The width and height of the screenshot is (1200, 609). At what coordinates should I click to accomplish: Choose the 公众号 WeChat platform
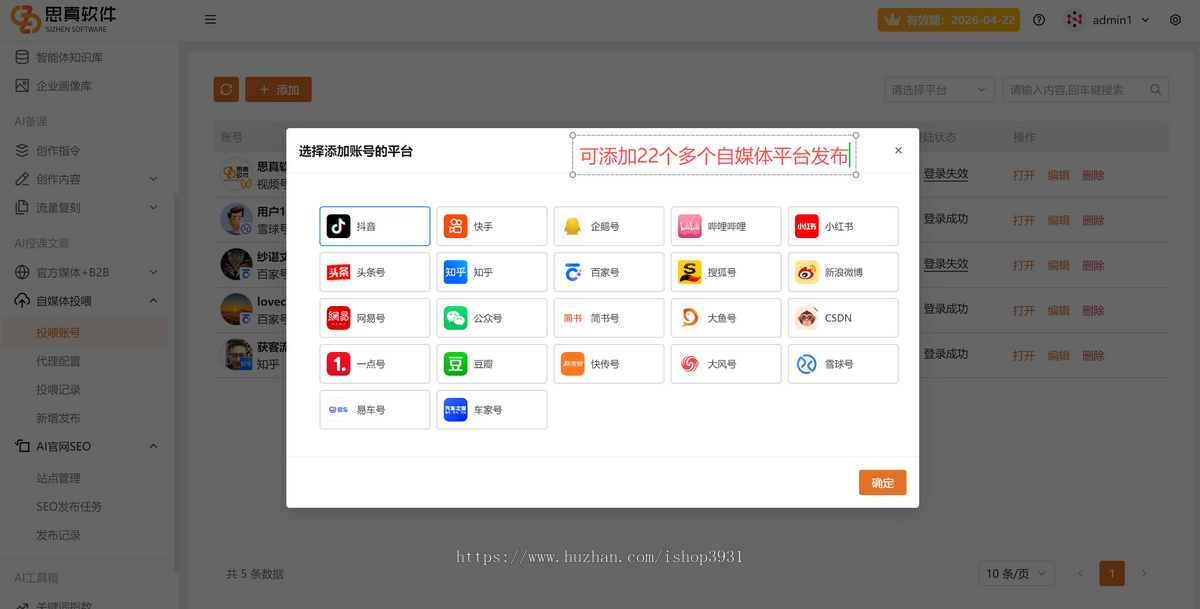[492, 318]
